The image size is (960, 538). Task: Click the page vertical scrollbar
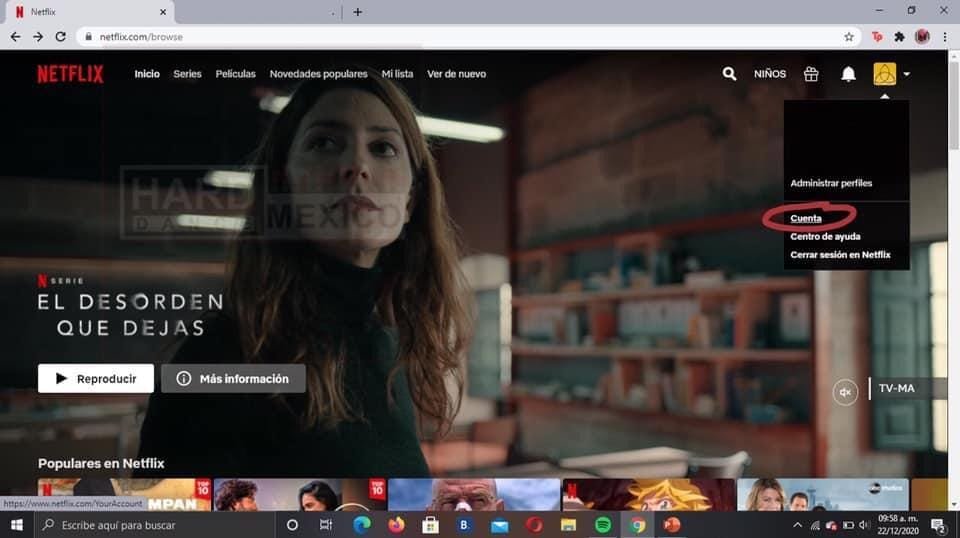point(954,104)
